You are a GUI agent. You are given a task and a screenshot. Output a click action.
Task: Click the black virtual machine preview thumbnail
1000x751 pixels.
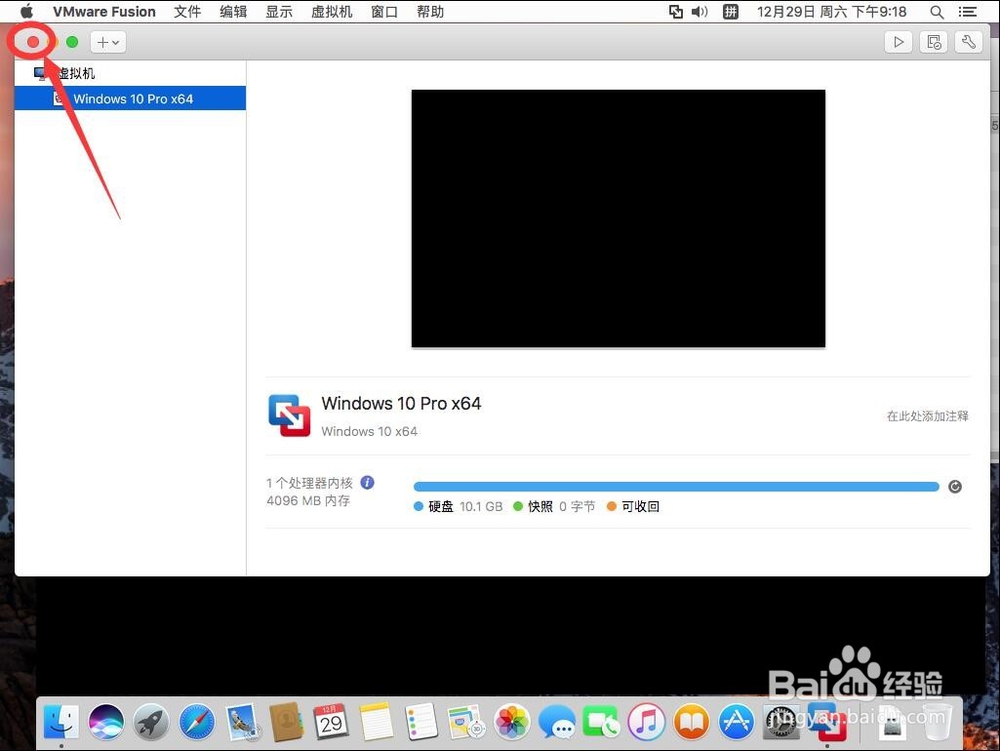(618, 219)
